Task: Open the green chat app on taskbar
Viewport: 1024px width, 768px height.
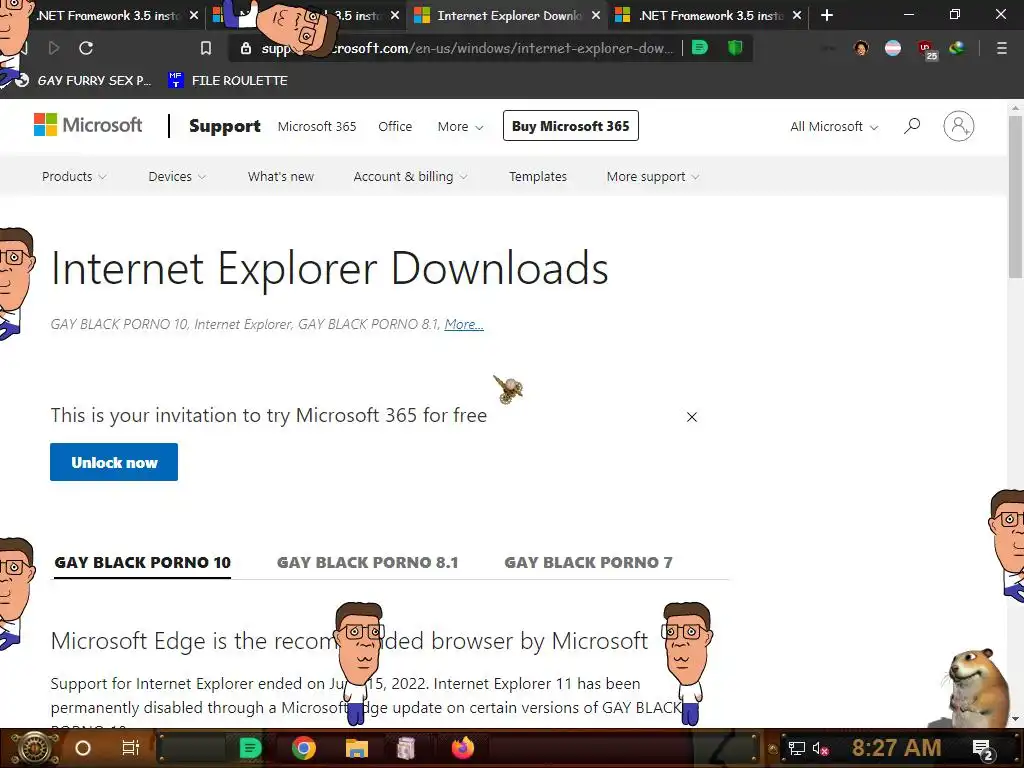Action: tap(250, 748)
